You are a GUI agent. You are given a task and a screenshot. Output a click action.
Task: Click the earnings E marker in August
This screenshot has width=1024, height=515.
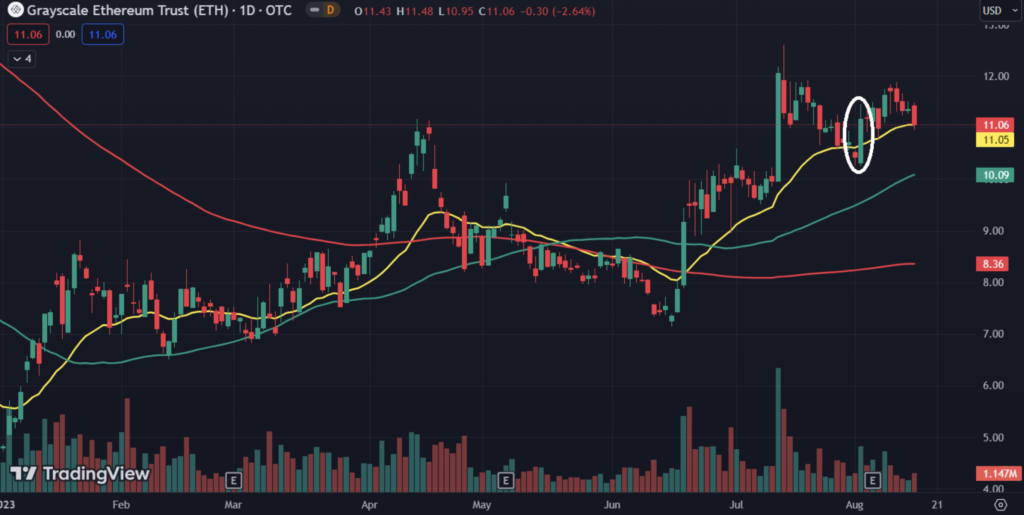coord(872,481)
